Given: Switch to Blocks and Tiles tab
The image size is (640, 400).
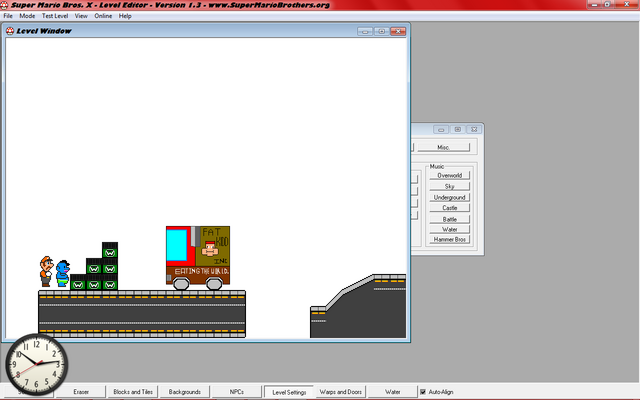Looking at the screenshot, I should [133, 392].
